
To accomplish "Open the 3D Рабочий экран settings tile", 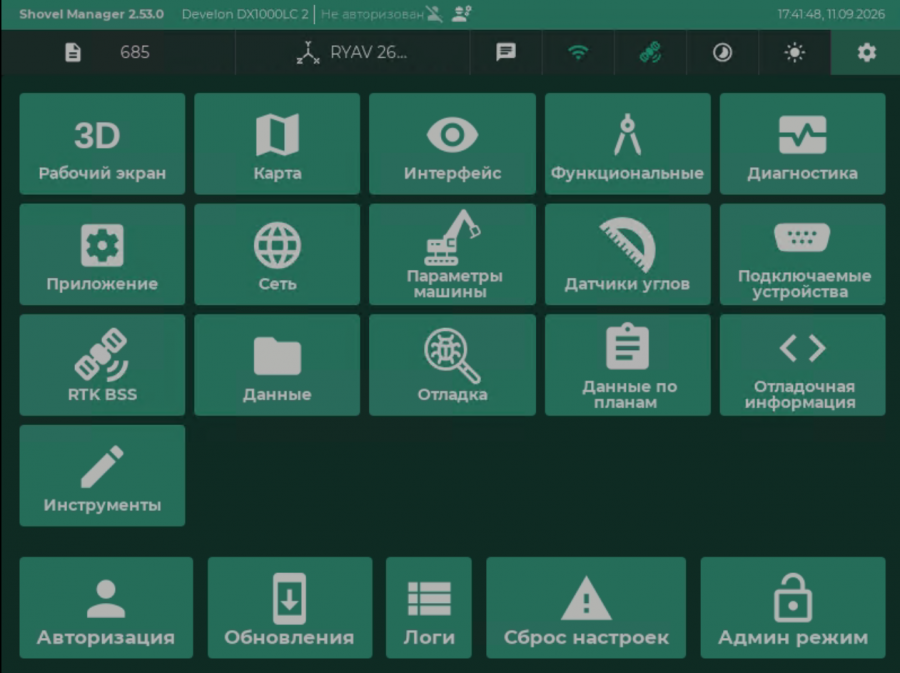I will [x=102, y=143].
